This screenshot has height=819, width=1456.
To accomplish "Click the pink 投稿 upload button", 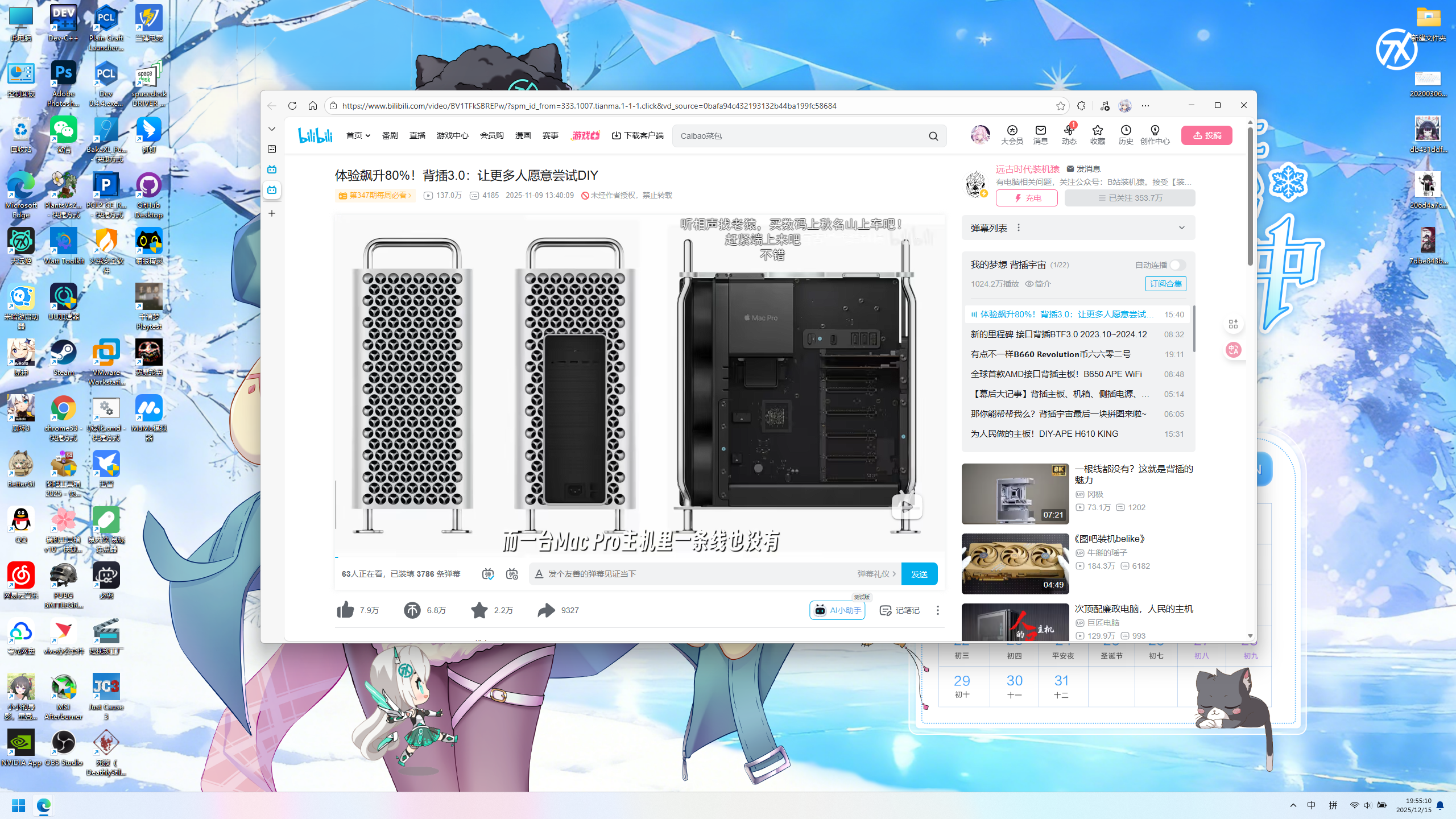I will 1207,135.
